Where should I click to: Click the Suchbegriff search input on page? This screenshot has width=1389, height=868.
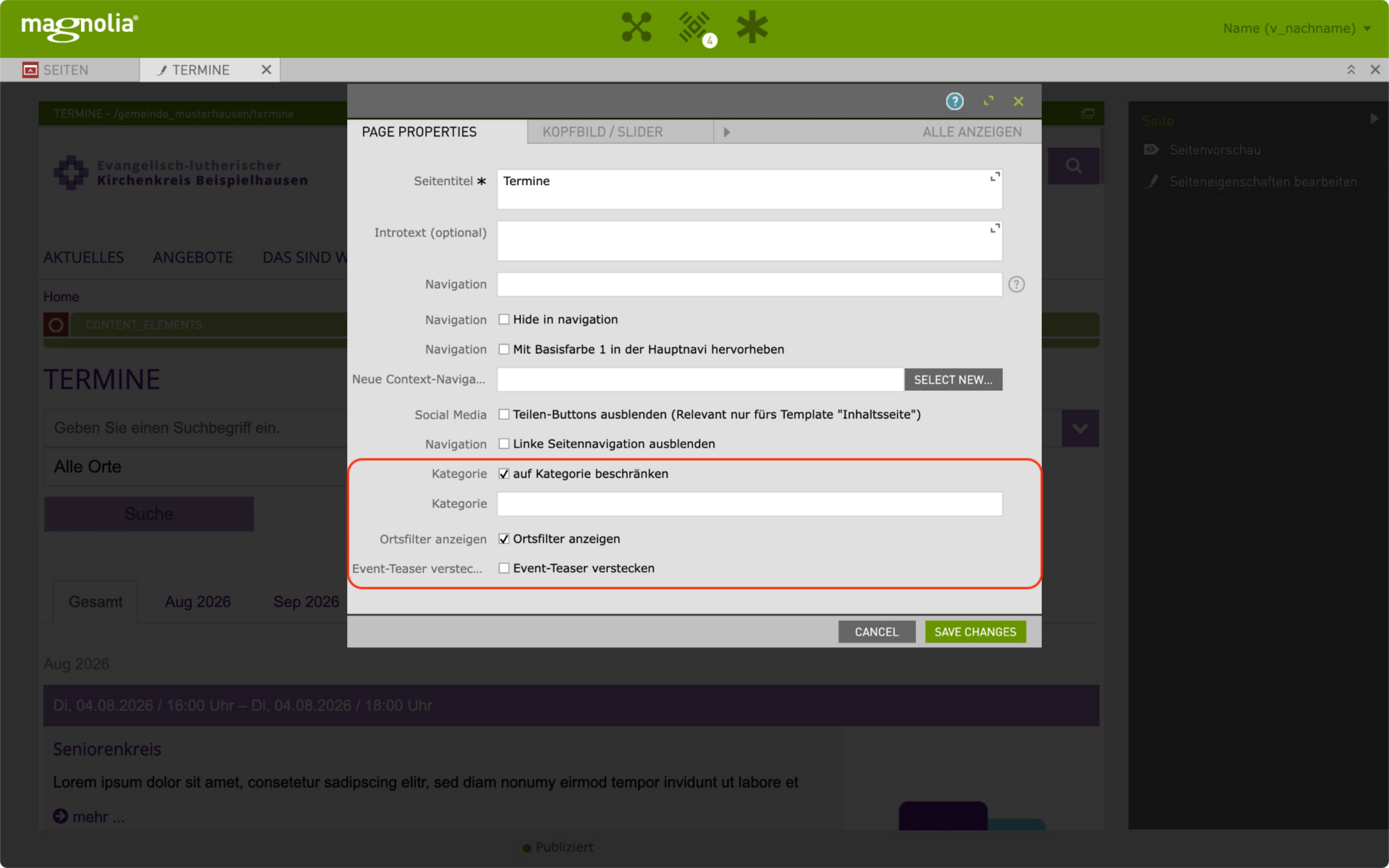click(195, 428)
